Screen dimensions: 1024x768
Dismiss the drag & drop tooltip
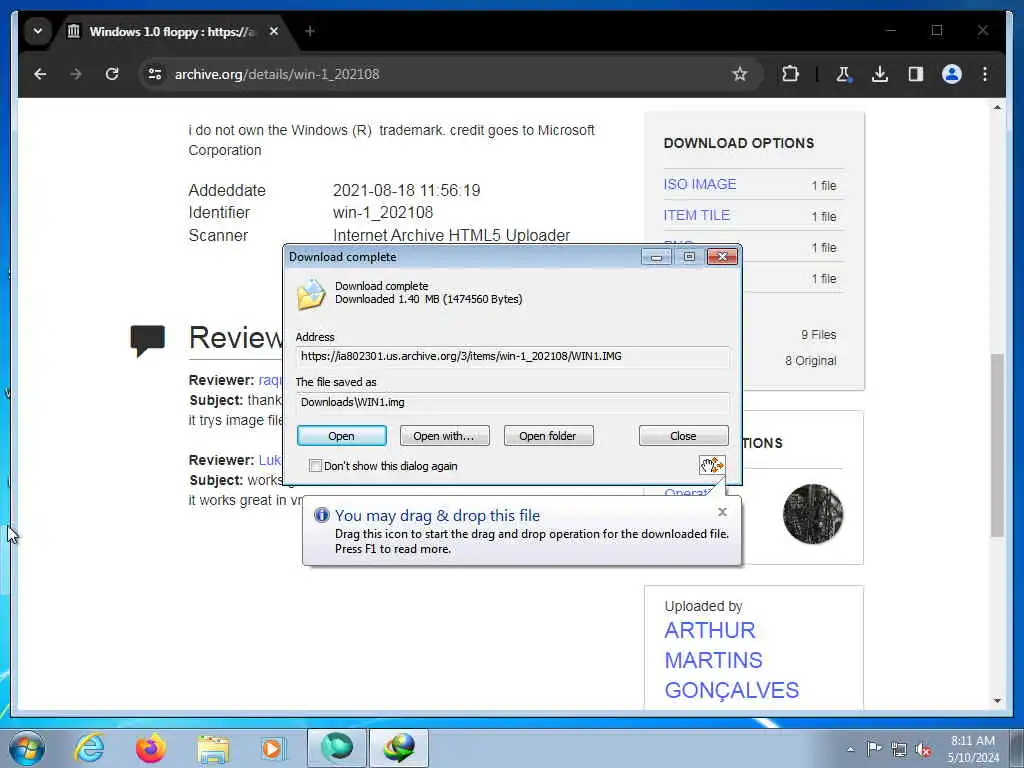pyautogui.click(x=722, y=512)
